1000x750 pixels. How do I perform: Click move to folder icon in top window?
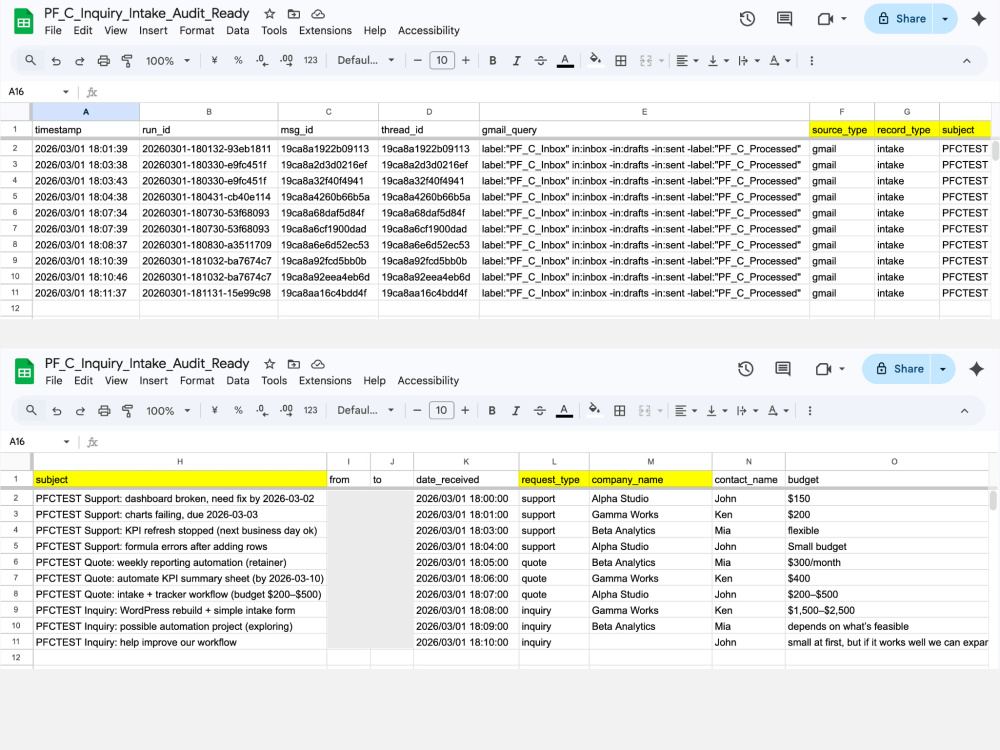click(293, 13)
